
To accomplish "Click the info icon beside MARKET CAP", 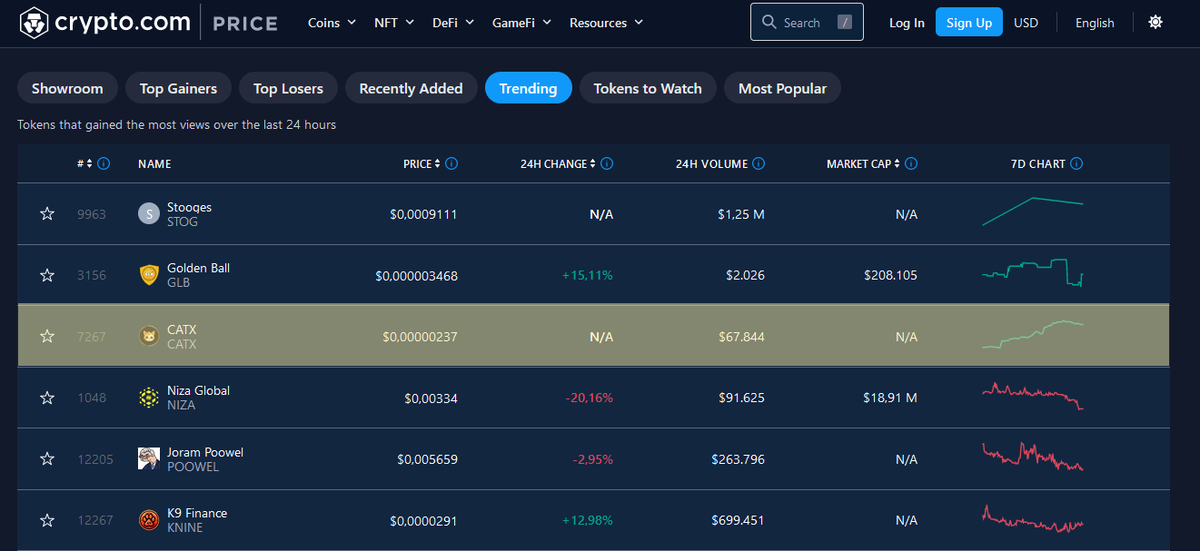I will (x=911, y=163).
